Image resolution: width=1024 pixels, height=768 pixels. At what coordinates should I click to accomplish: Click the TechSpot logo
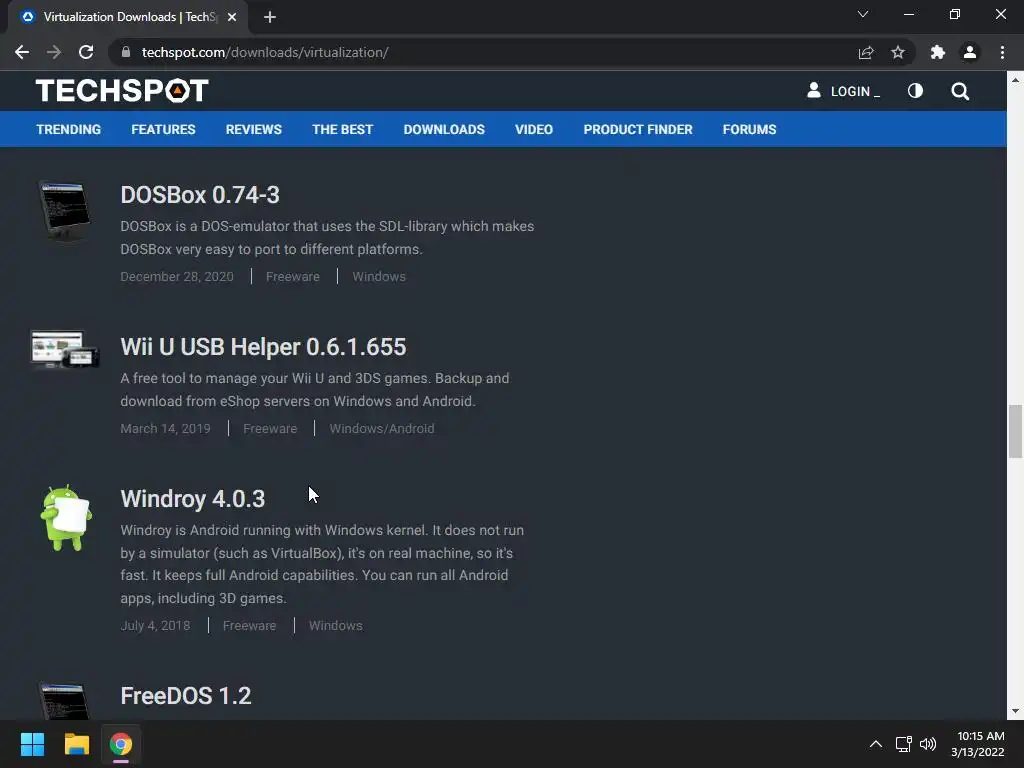click(x=122, y=91)
